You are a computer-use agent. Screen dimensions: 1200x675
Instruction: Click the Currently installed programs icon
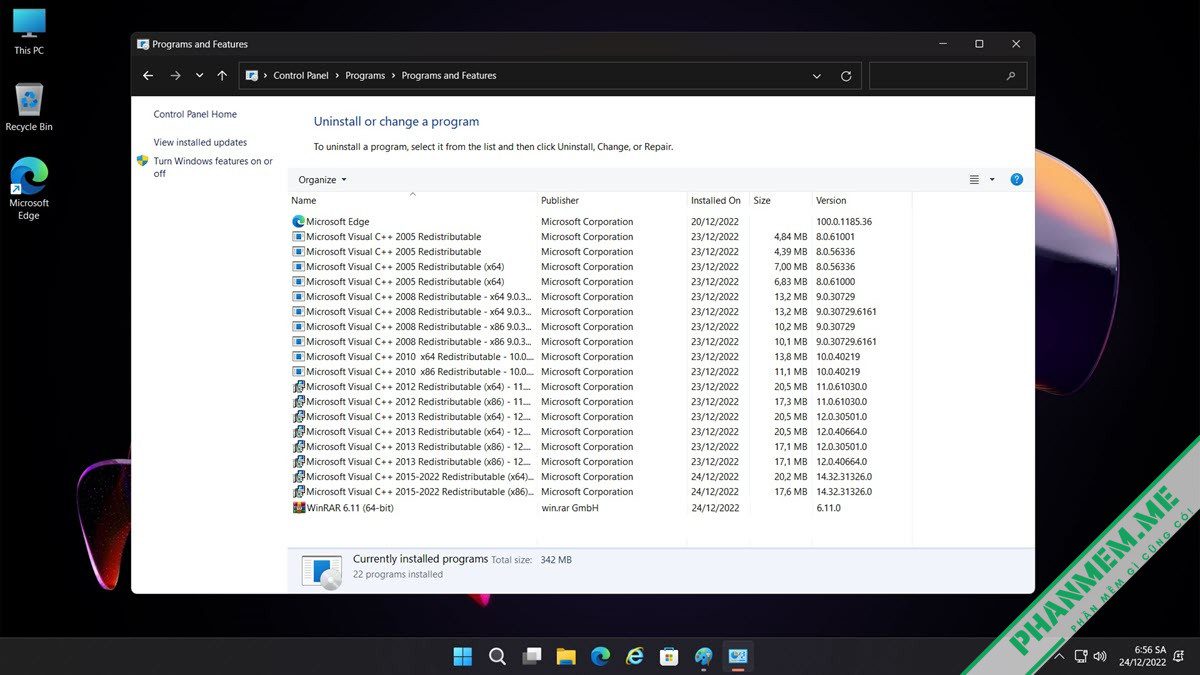321,571
